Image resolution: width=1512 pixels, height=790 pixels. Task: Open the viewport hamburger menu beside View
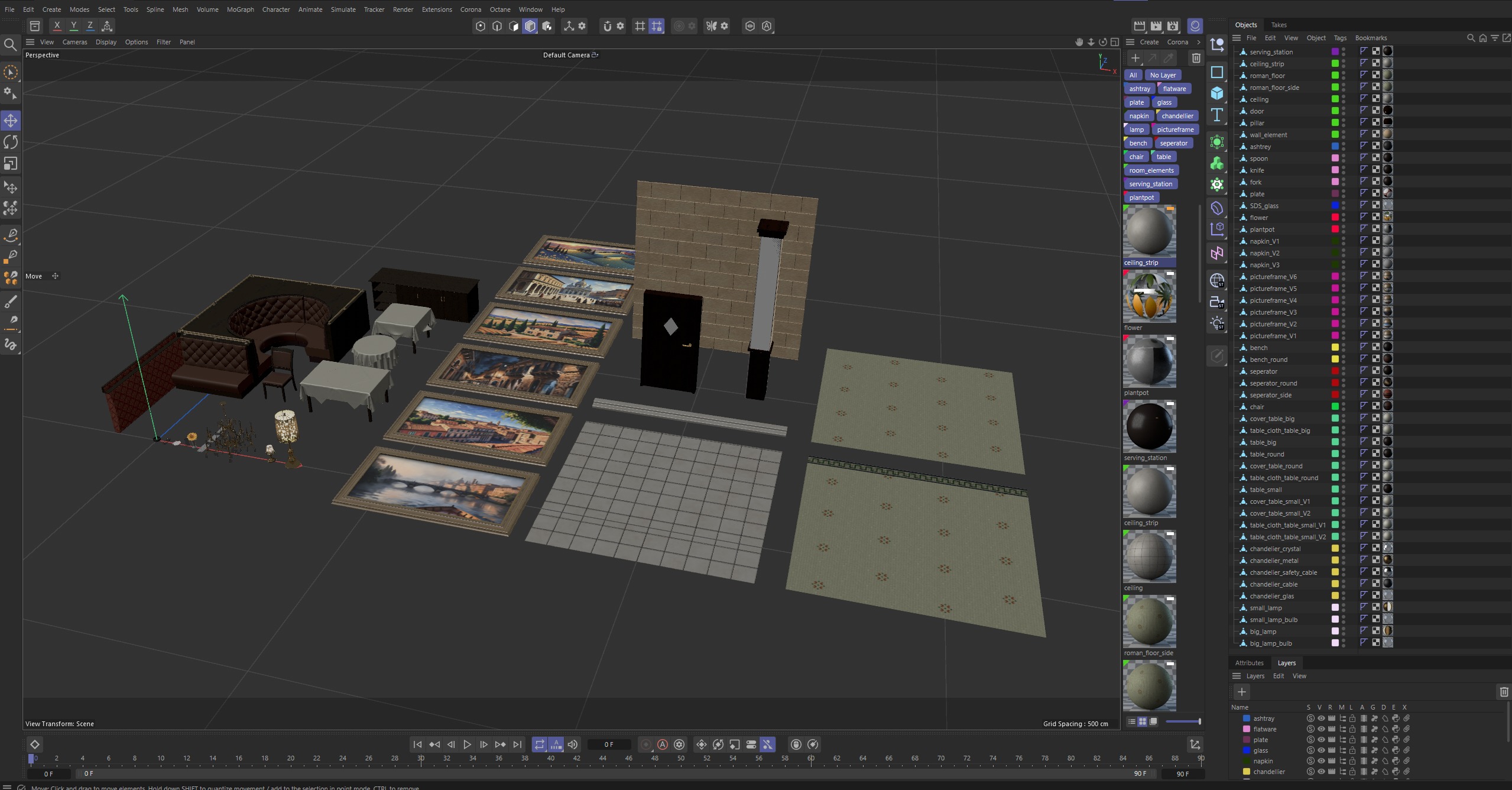click(30, 42)
